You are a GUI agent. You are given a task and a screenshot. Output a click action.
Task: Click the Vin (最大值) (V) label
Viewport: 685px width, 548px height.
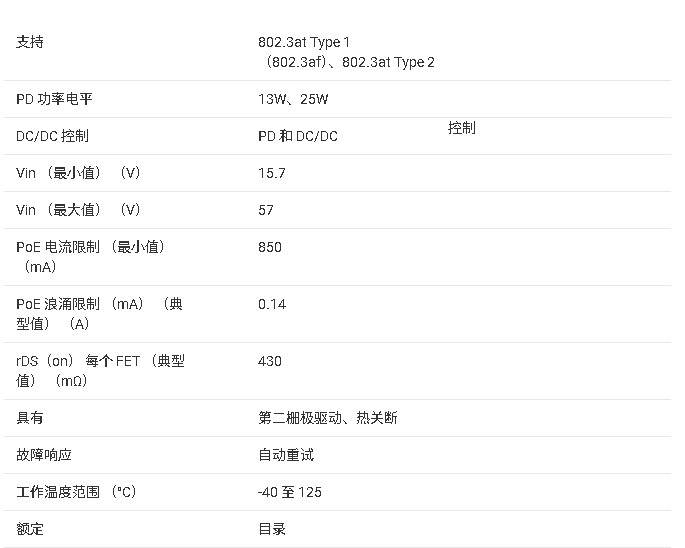click(x=78, y=210)
